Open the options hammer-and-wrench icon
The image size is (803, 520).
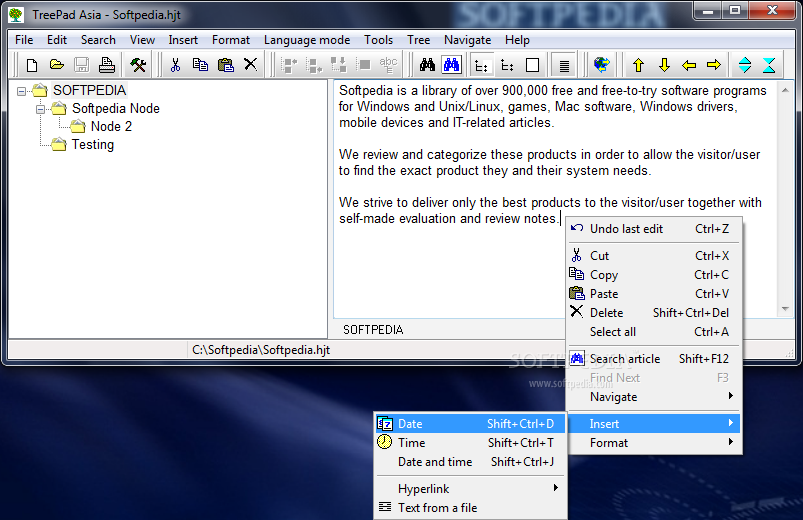(x=138, y=65)
